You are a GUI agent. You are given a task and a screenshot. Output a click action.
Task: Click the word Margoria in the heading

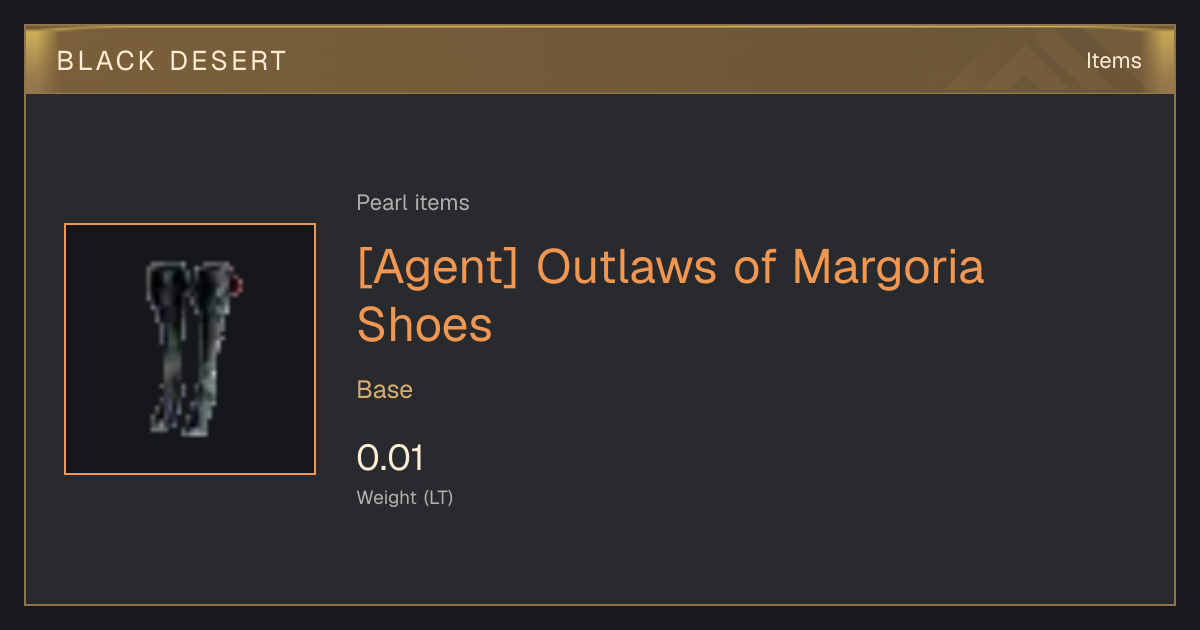888,267
